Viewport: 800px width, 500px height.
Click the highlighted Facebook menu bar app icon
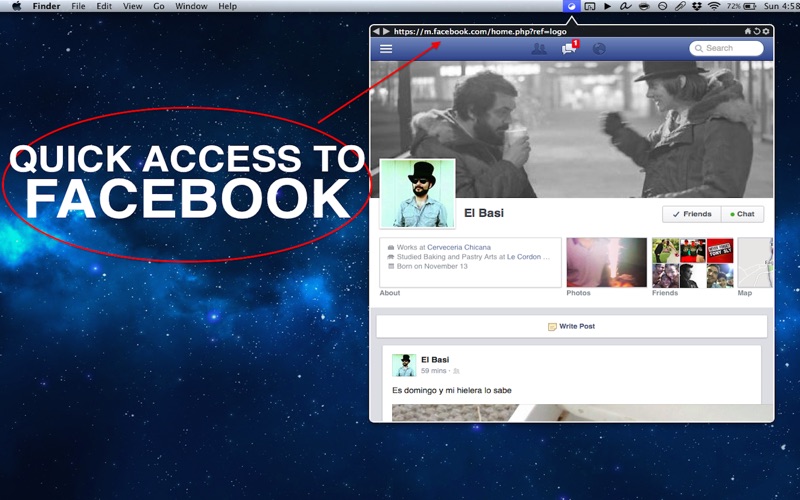pos(571,6)
